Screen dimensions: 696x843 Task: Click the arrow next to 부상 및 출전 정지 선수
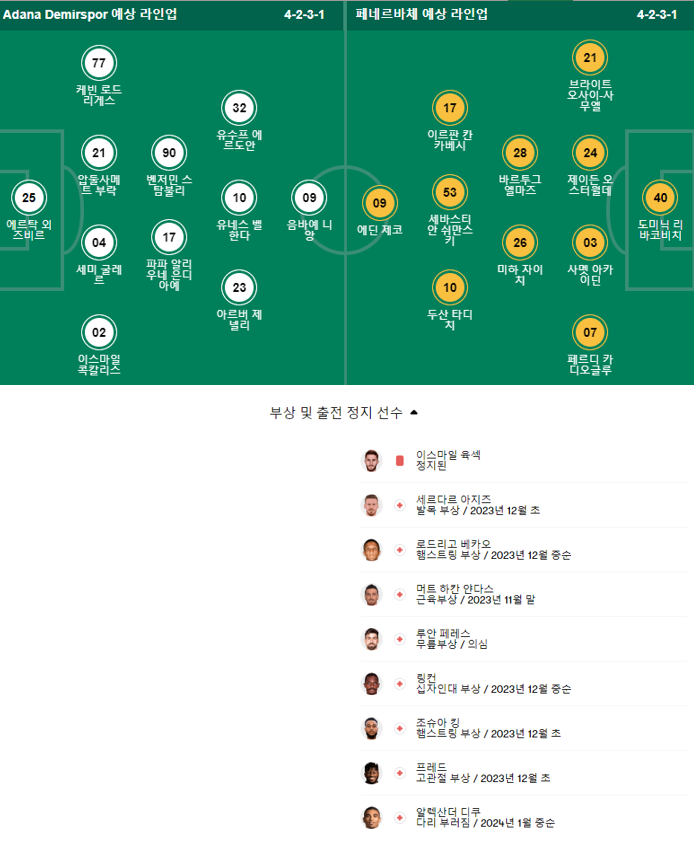pos(414,412)
